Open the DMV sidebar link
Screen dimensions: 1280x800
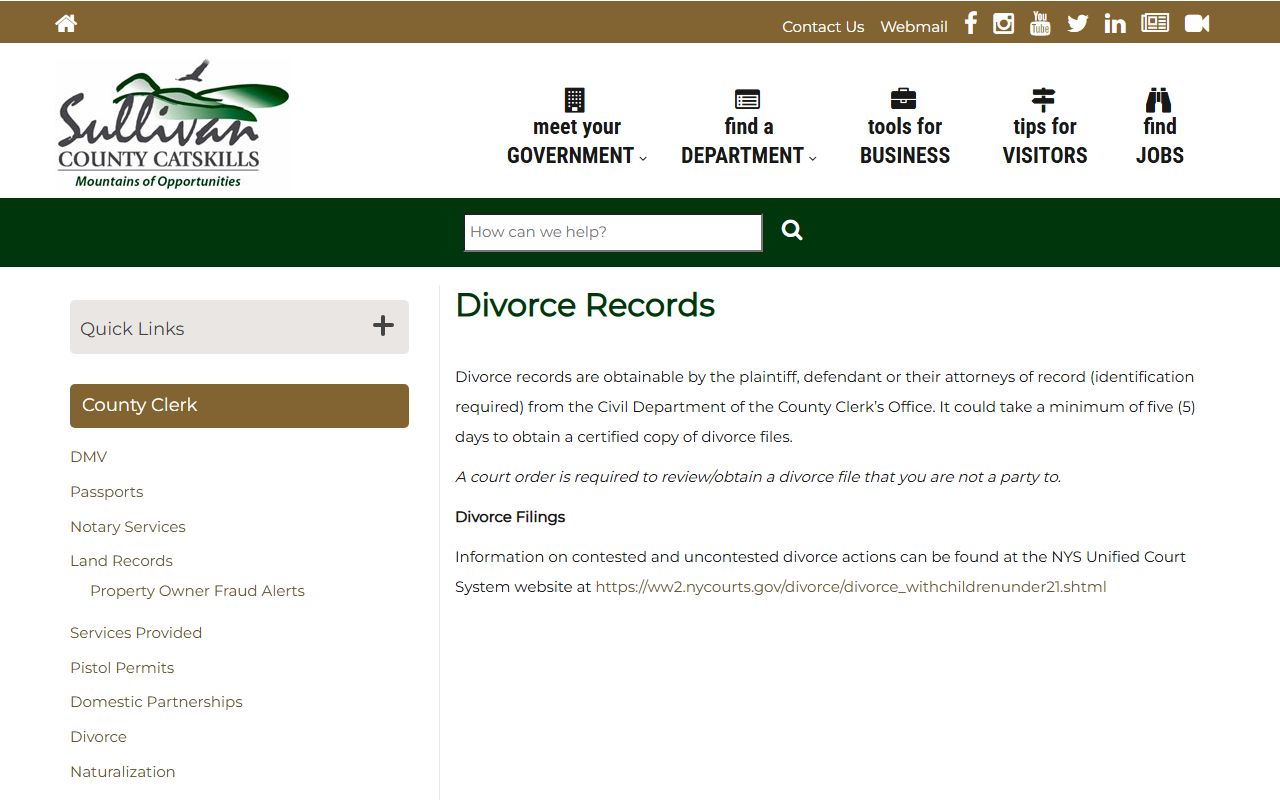click(88, 457)
